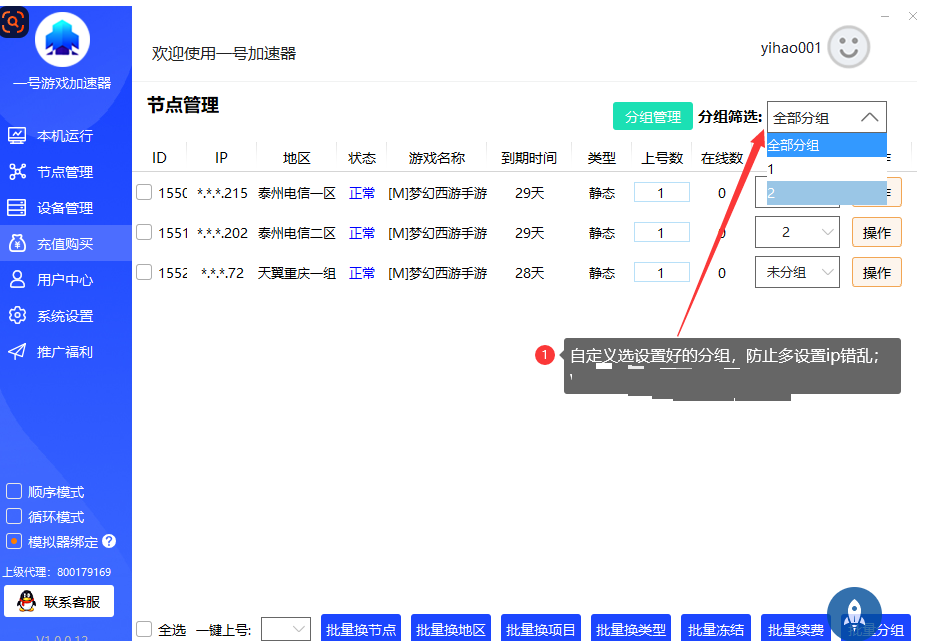Screen dimensions: 931x641
Task: Click the floating rocket icon at bottom right
Action: tap(854, 614)
